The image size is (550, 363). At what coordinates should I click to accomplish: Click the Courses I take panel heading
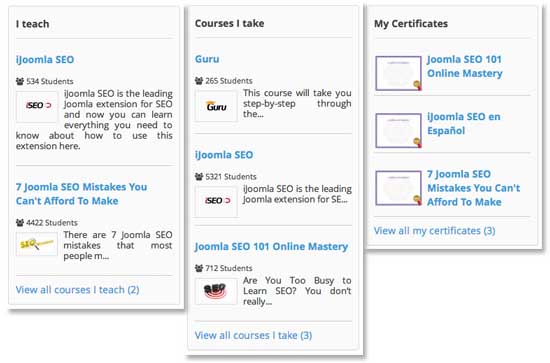tap(229, 23)
